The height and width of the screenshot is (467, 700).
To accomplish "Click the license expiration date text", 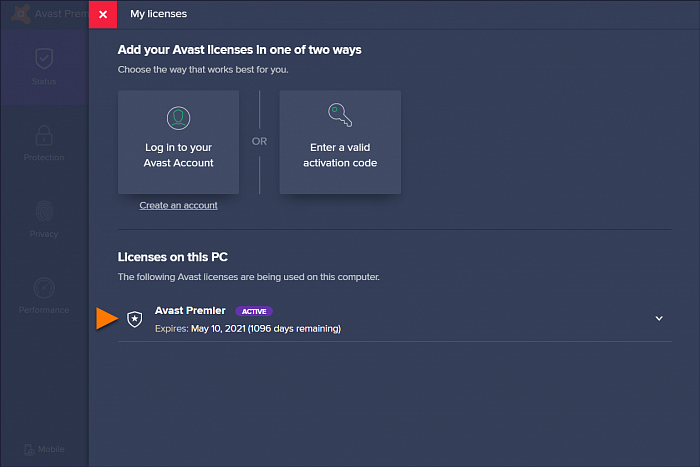I will click(248, 328).
